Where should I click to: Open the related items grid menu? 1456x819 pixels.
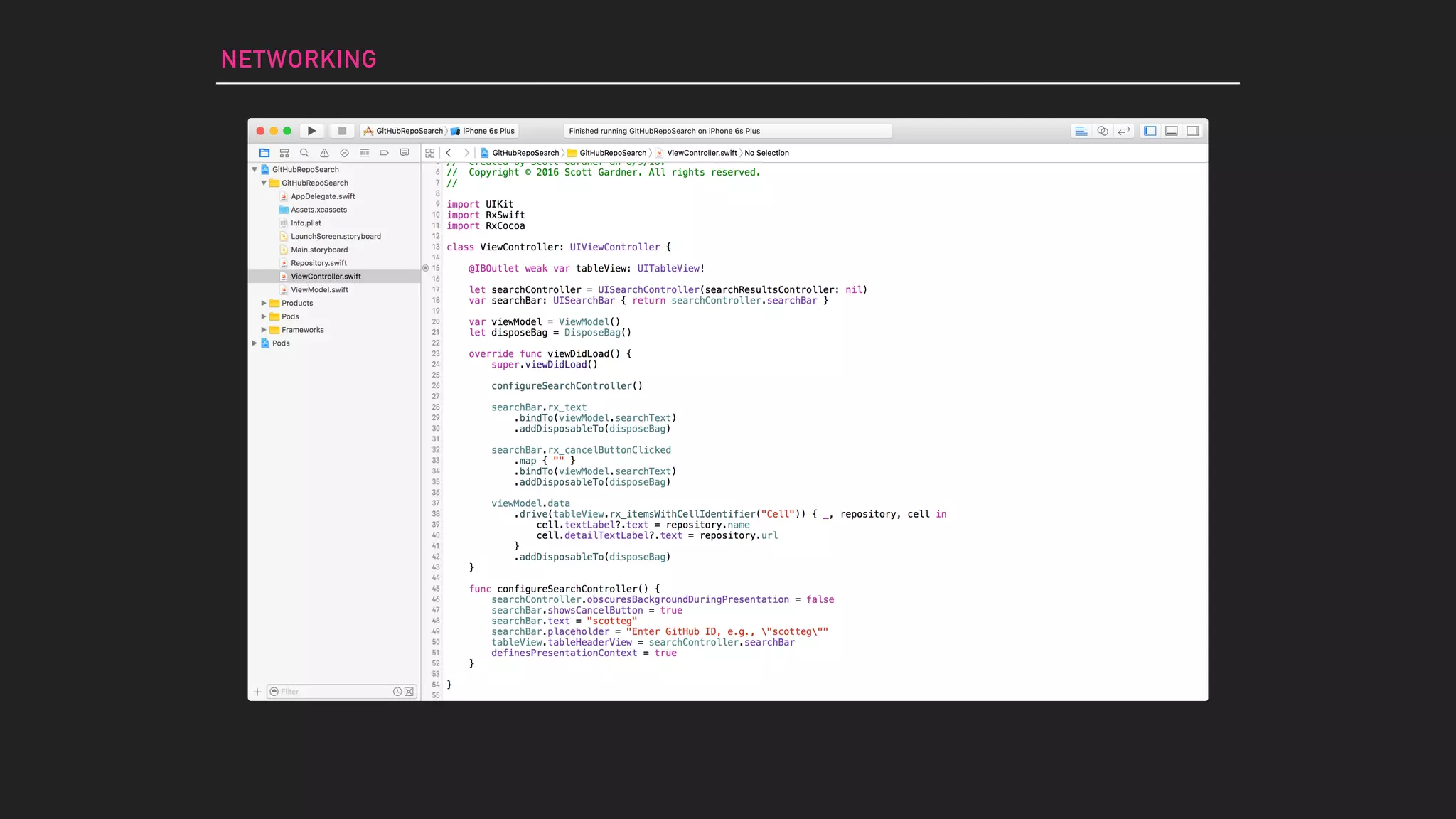pyautogui.click(x=429, y=153)
